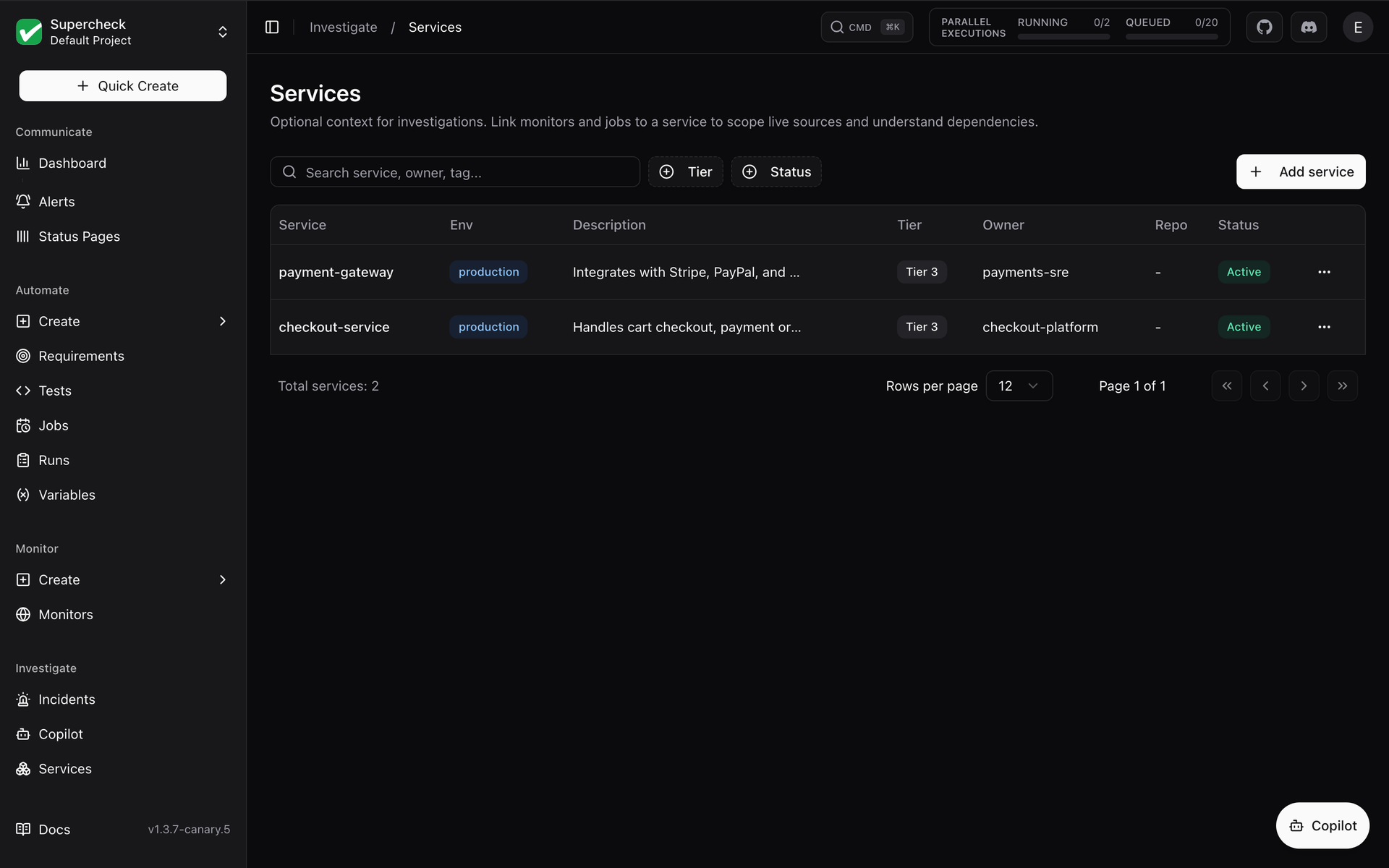
Task: Open Status Pages in sidebar
Action: point(122,237)
